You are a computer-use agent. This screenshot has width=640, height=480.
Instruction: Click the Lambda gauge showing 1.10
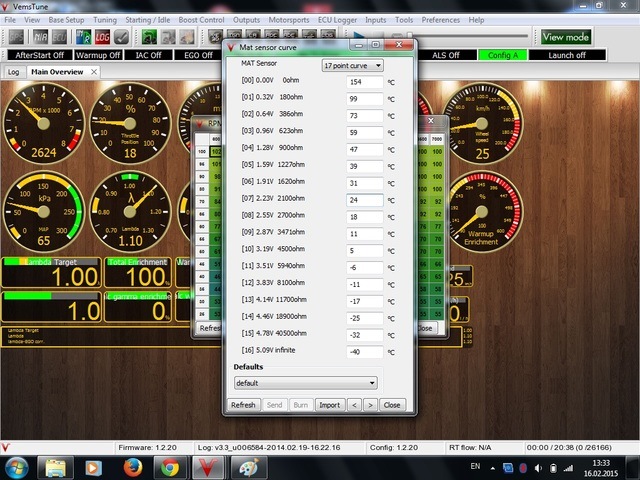(130, 211)
